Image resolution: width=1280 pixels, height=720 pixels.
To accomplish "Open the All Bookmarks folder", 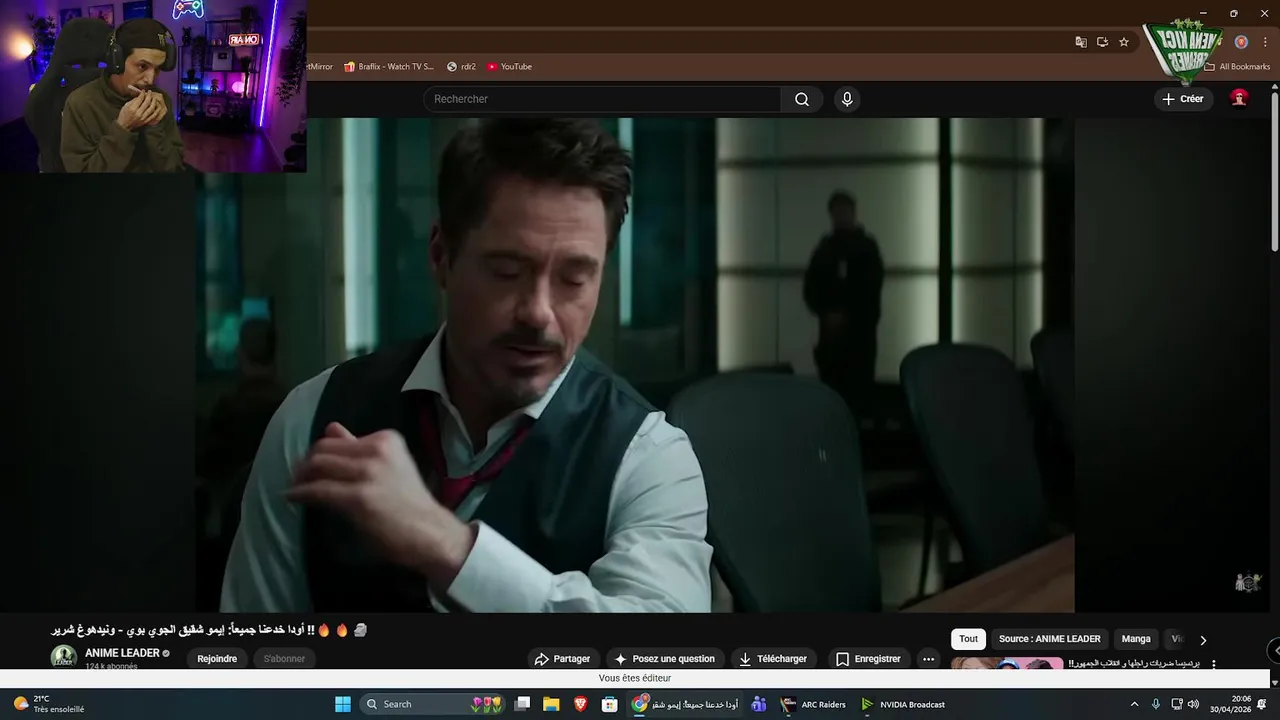I will (x=1237, y=67).
